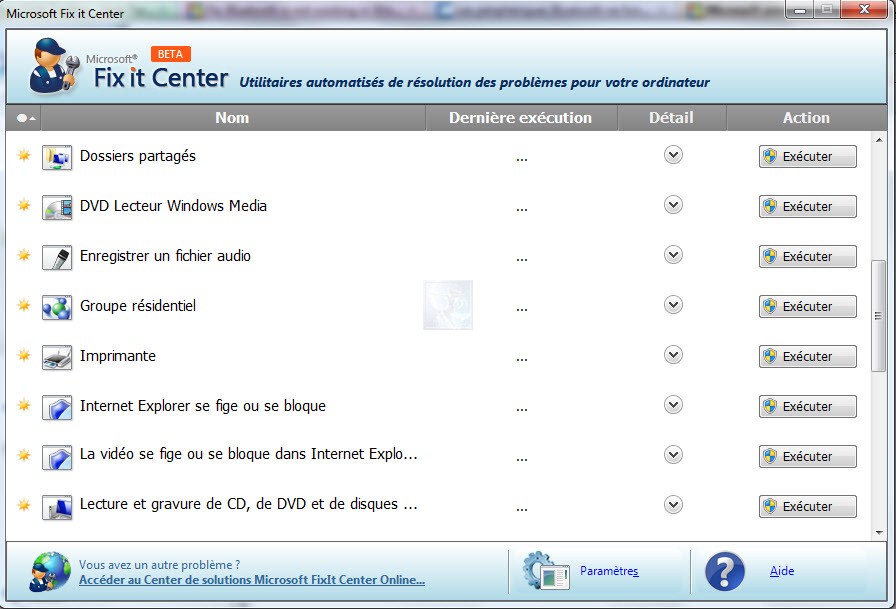Click the Lecture et gravure de CD icon

(x=57, y=507)
